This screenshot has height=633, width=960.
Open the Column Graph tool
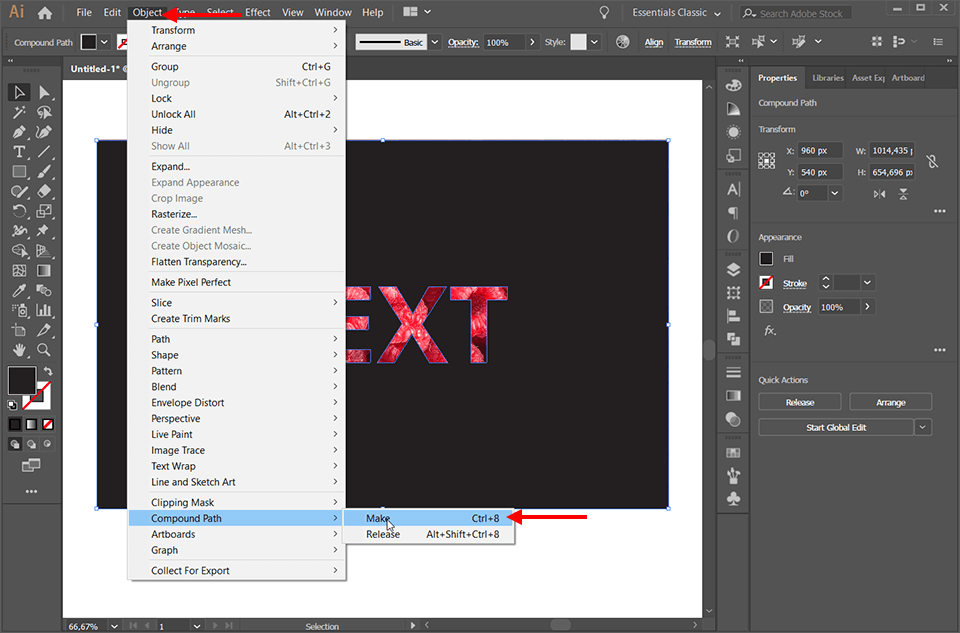pos(43,310)
